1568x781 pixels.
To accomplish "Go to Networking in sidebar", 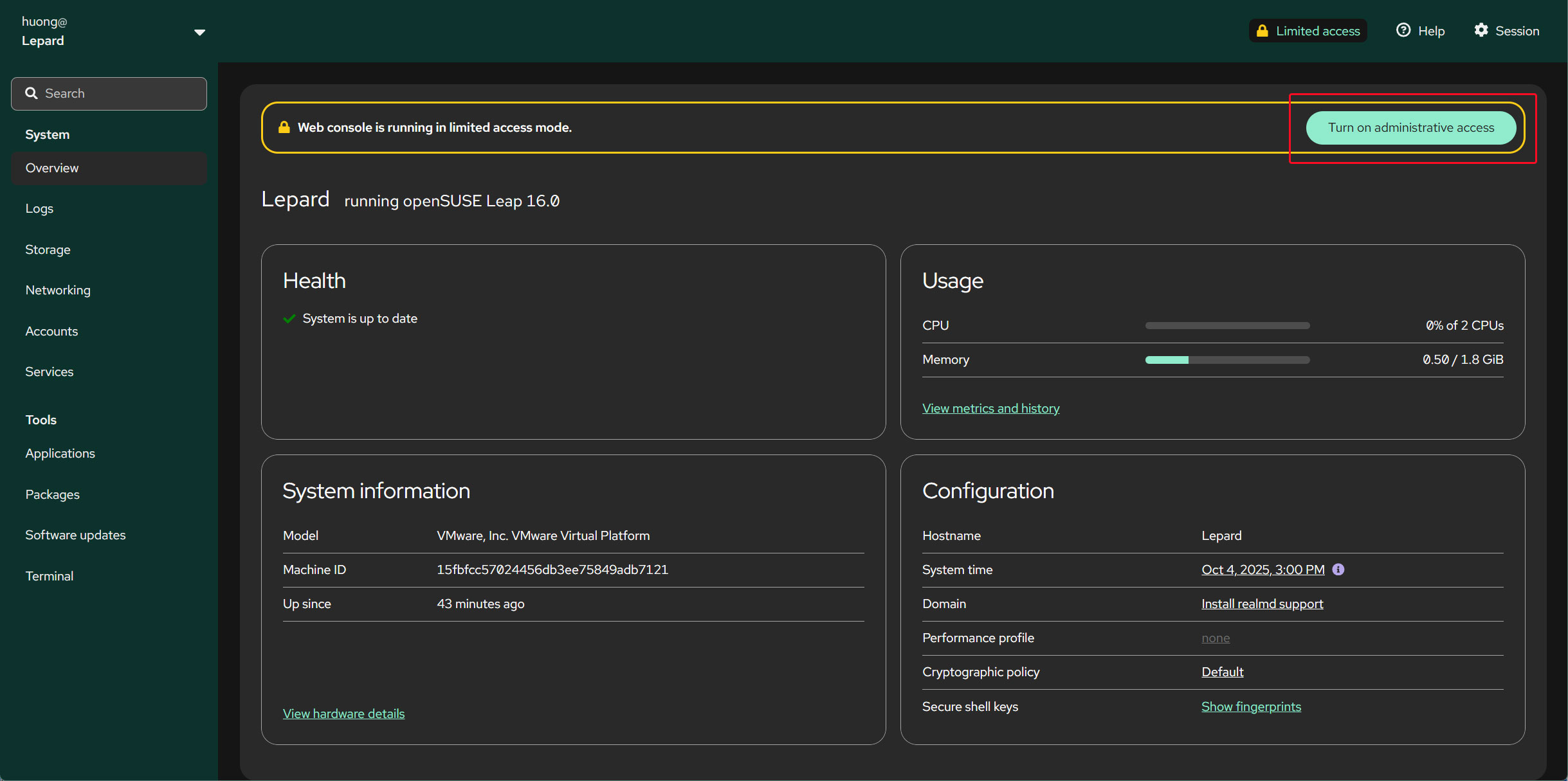I will pyautogui.click(x=58, y=290).
